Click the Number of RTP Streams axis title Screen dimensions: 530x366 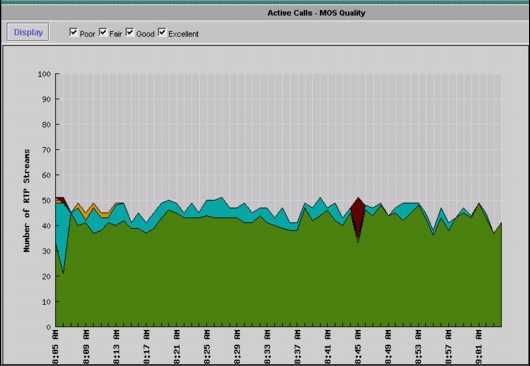pos(27,200)
